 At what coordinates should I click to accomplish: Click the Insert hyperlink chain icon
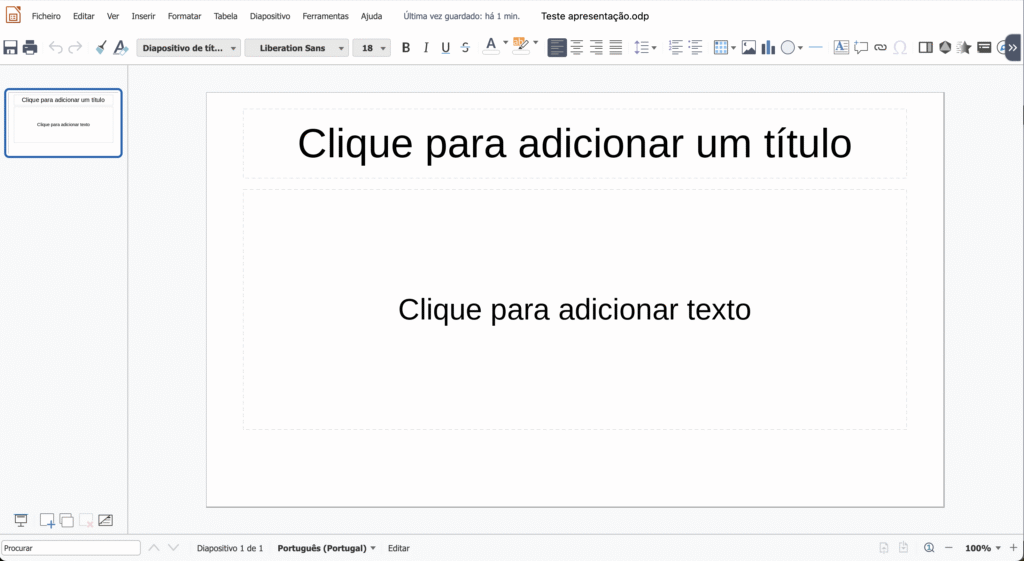pos(880,47)
